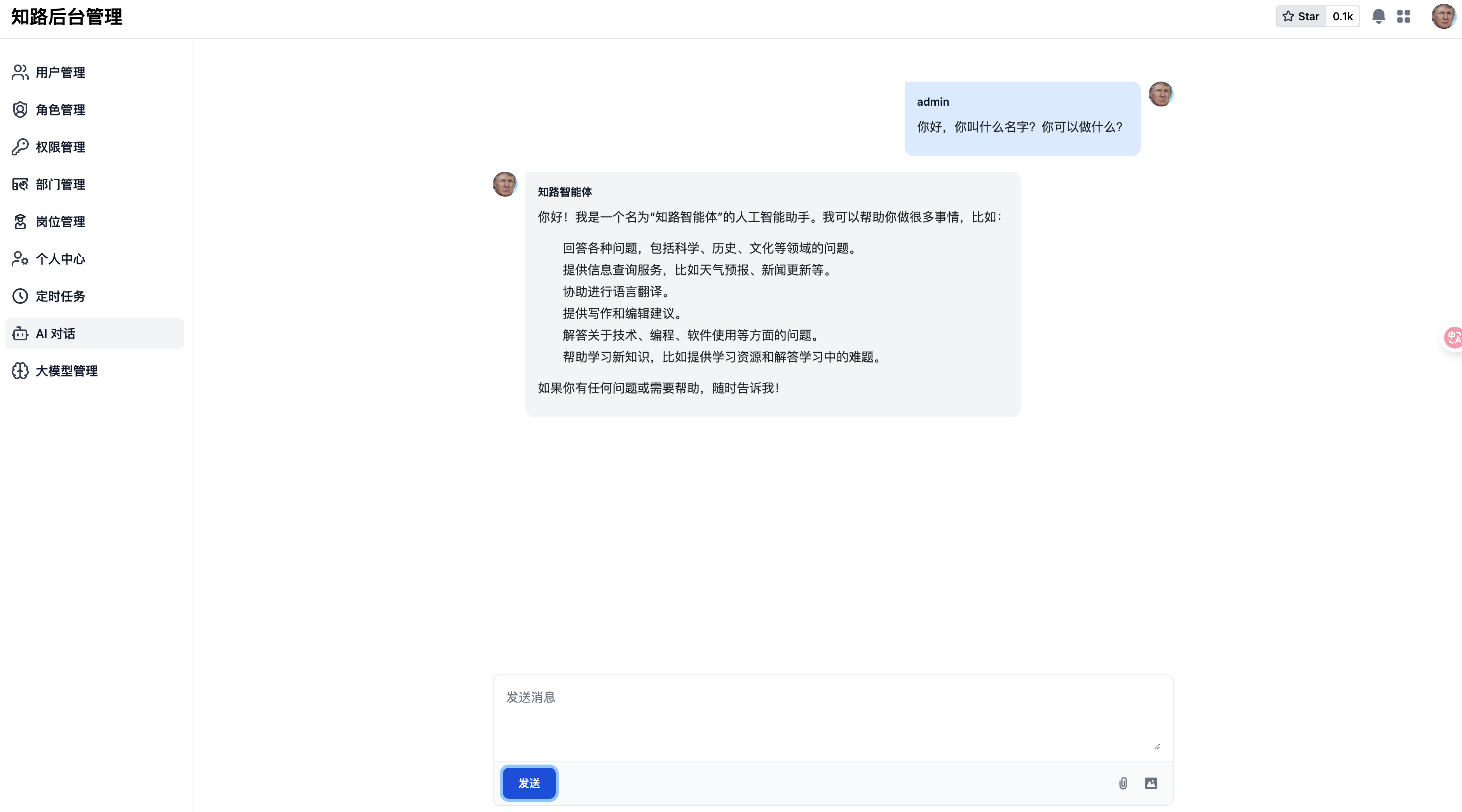Open the user avatar at top right
1462x812 pixels.
[x=1443, y=16]
